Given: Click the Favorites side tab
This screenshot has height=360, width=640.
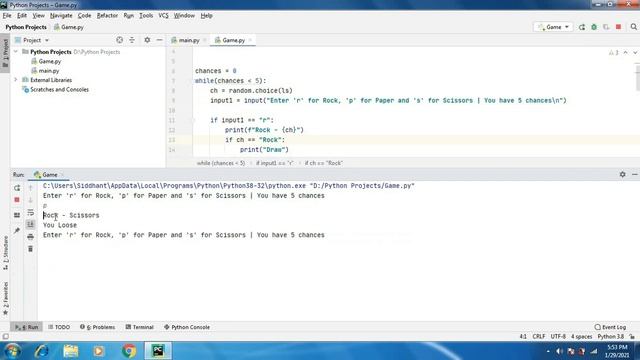Looking at the screenshot, I should click(x=5, y=298).
